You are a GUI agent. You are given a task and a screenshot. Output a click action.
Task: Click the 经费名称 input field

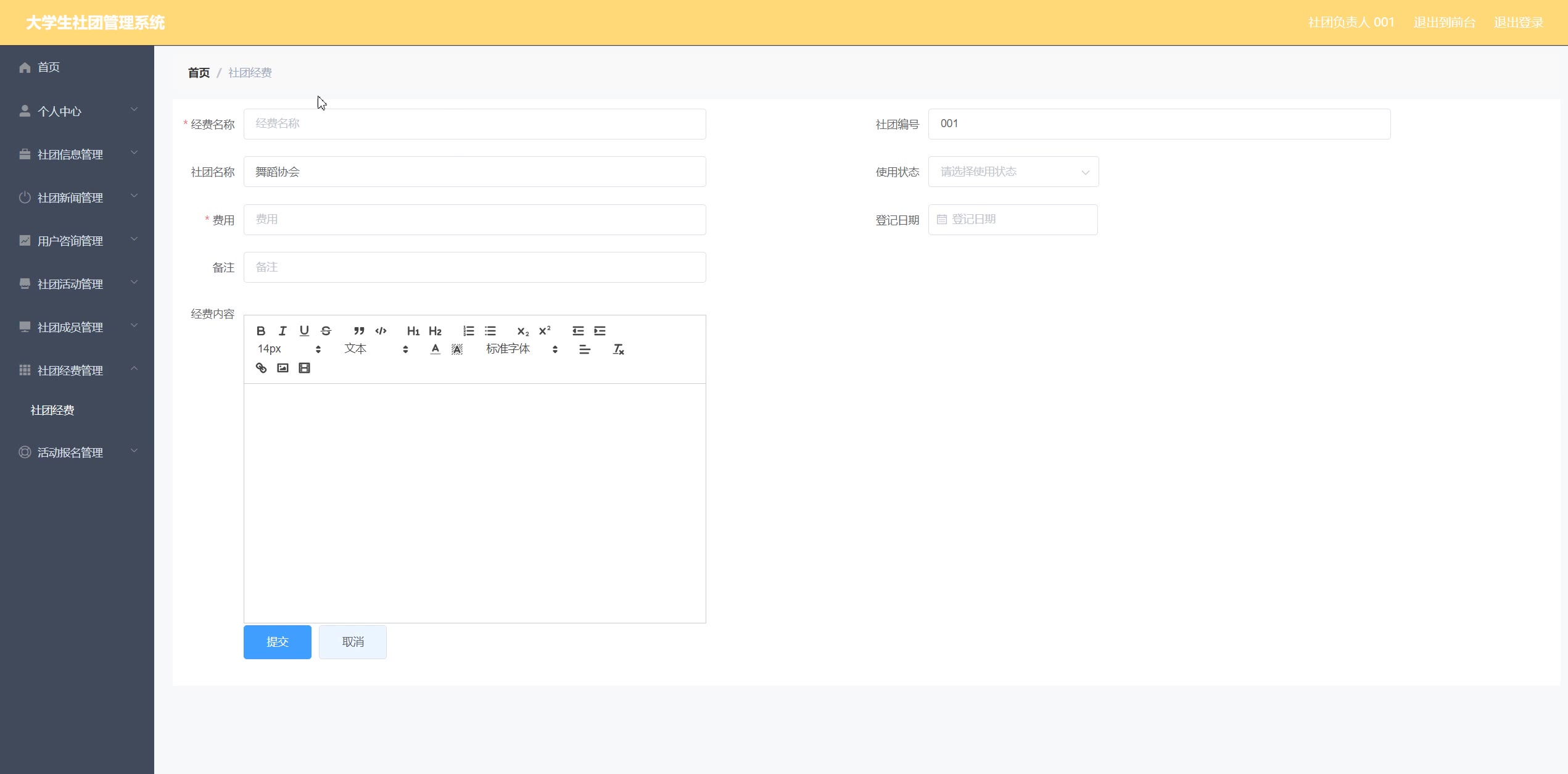click(474, 124)
